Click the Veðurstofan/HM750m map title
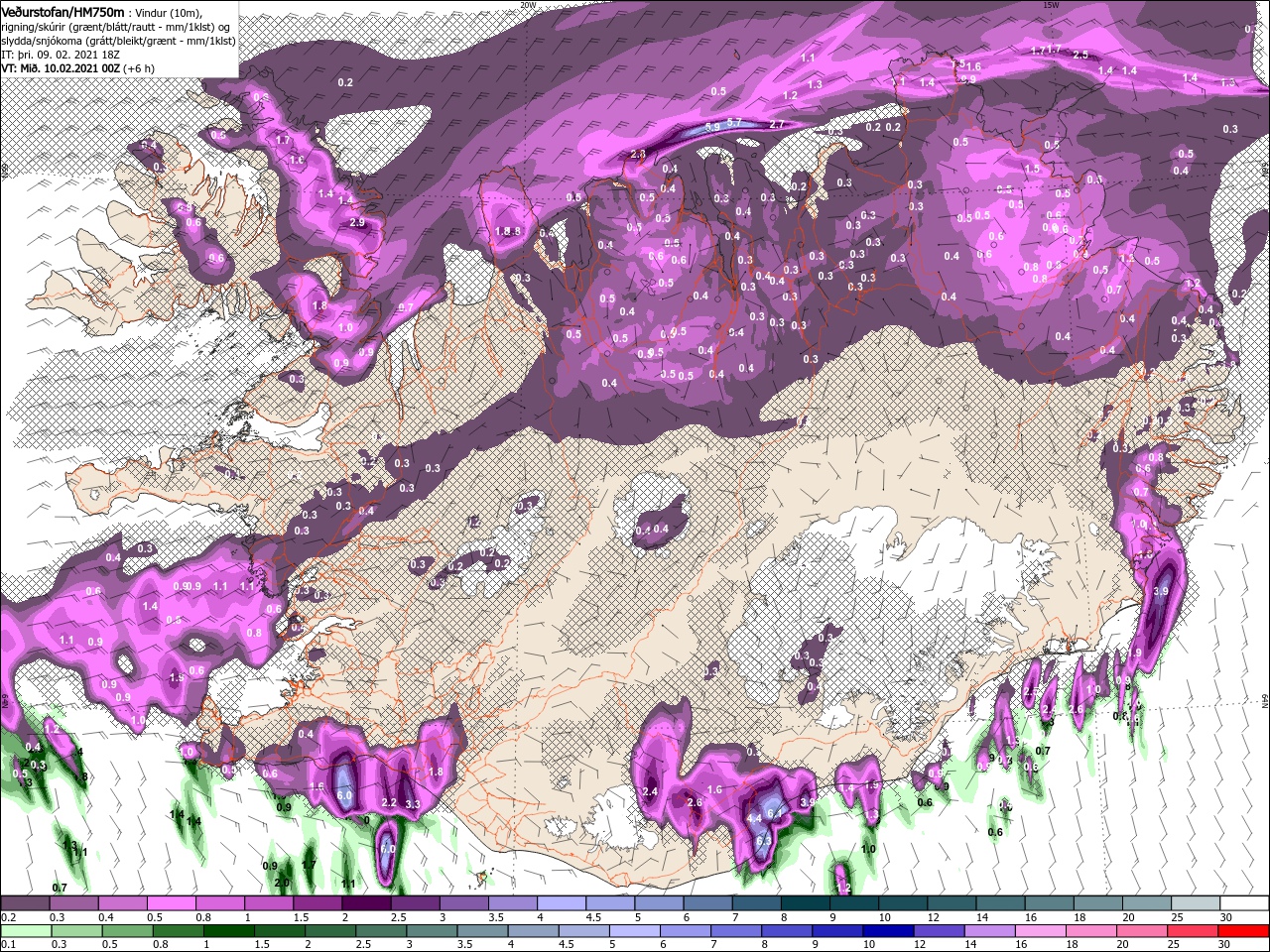 point(63,12)
